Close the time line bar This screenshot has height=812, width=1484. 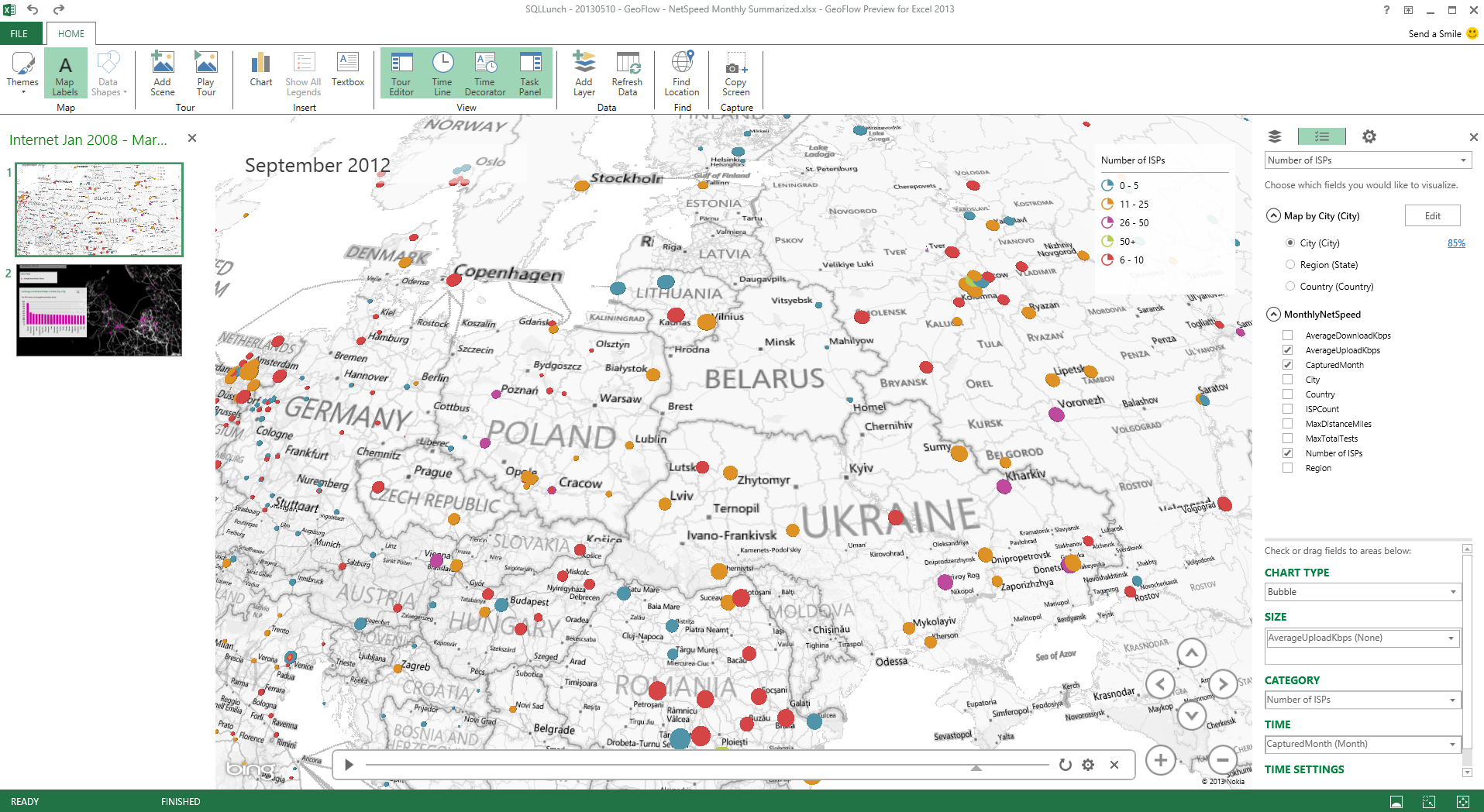[1114, 765]
